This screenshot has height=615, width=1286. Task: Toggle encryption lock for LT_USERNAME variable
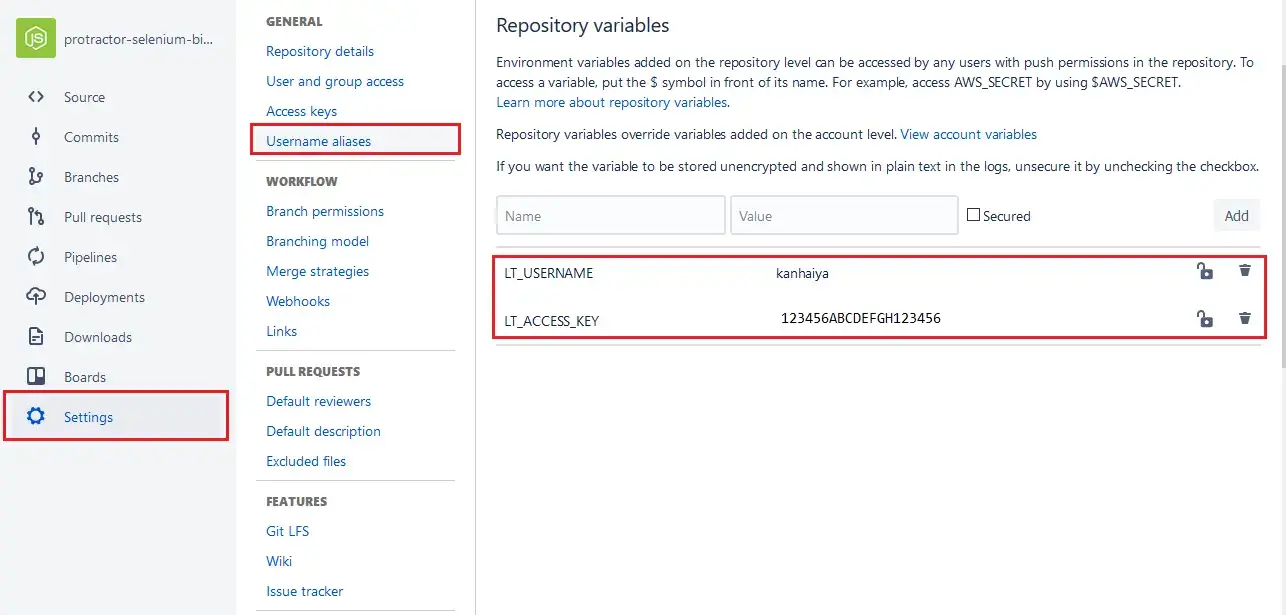(x=1204, y=270)
